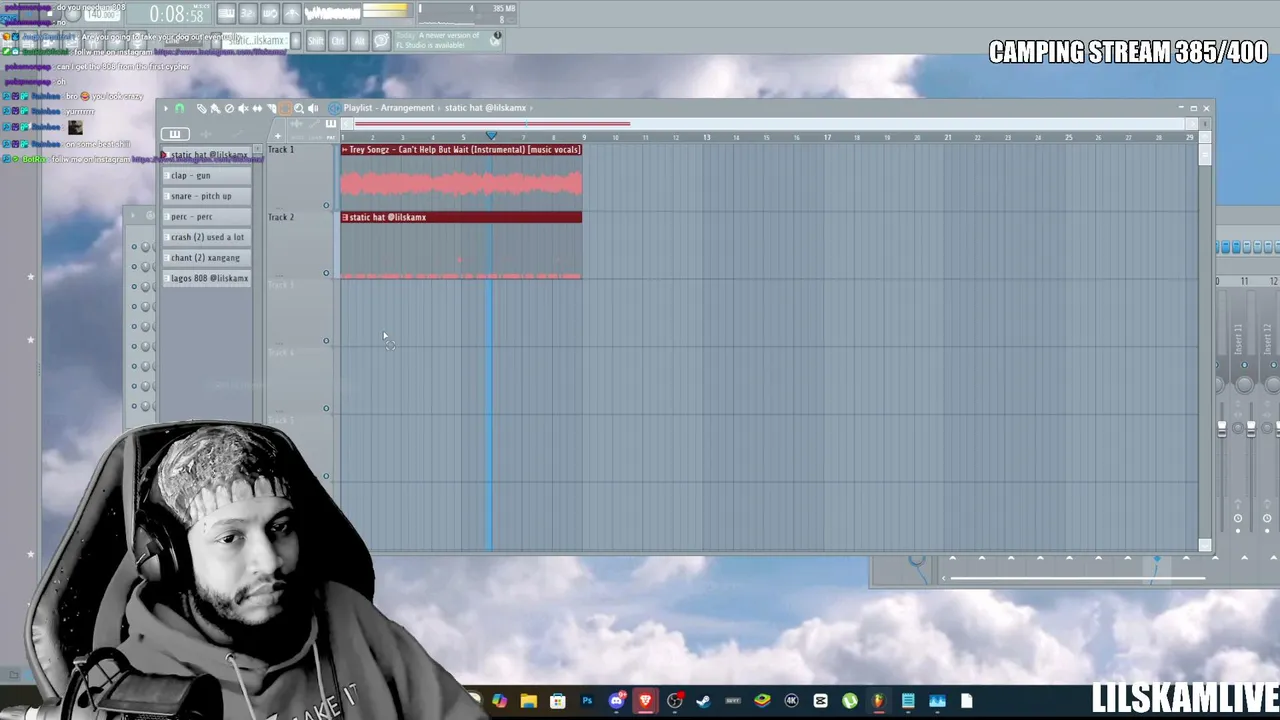Click the tempo display showing 140.000

pyautogui.click(x=100, y=16)
